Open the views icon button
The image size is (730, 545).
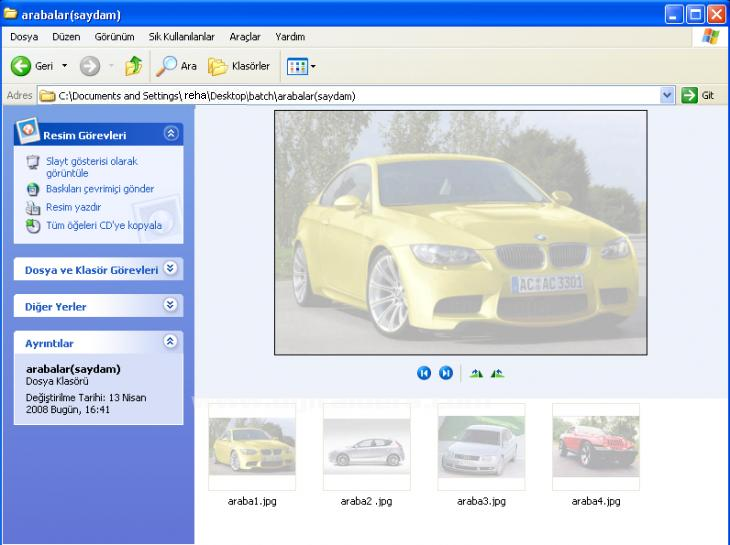point(297,67)
